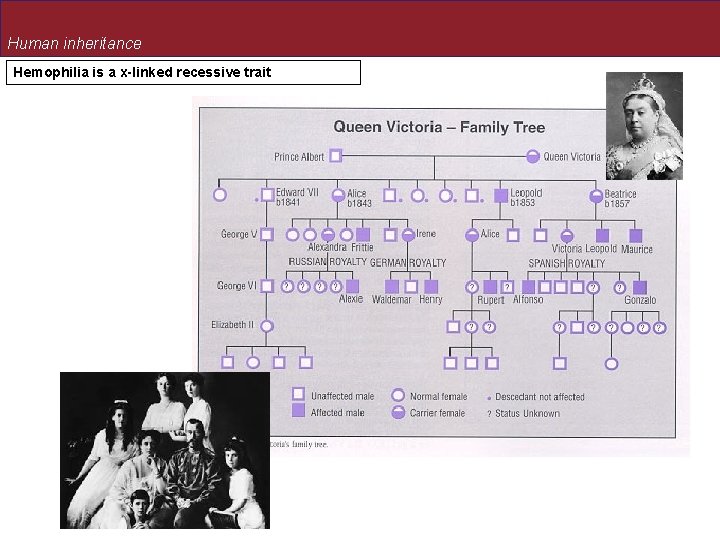
Task: Click the legend's Affected male square
Action: (x=298, y=411)
